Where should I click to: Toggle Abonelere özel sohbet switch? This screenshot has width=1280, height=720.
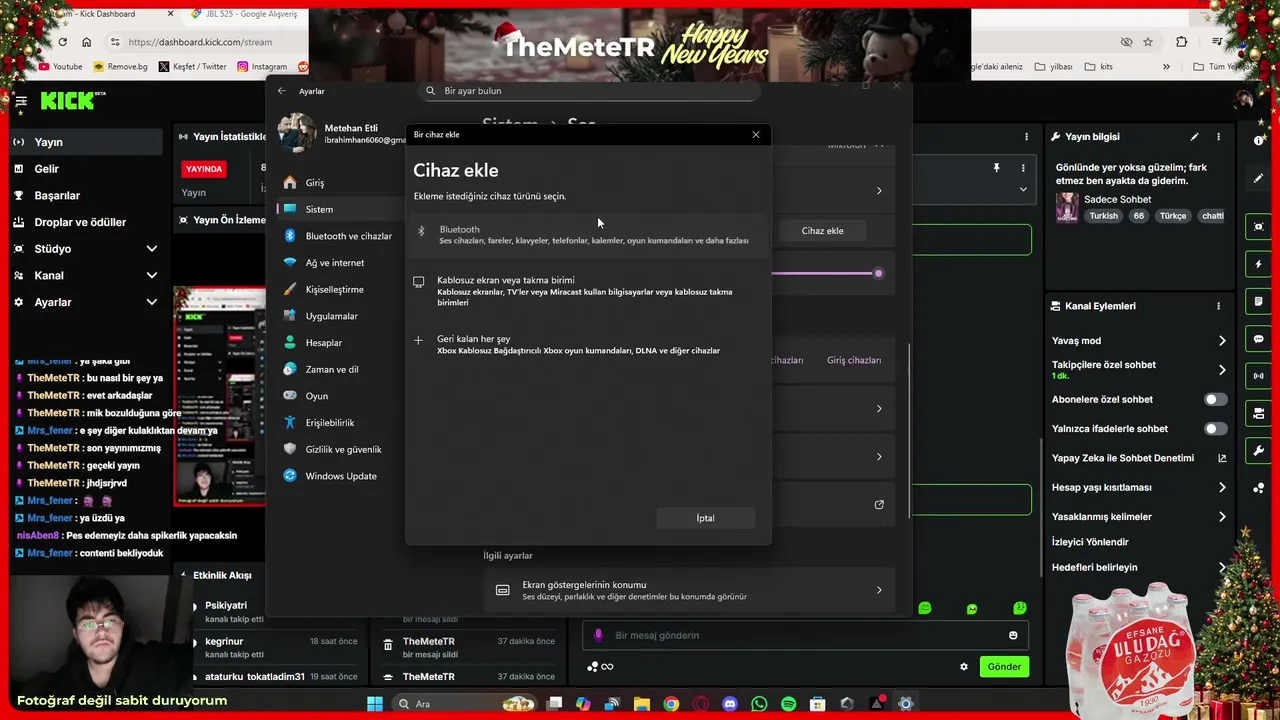pyautogui.click(x=1215, y=399)
